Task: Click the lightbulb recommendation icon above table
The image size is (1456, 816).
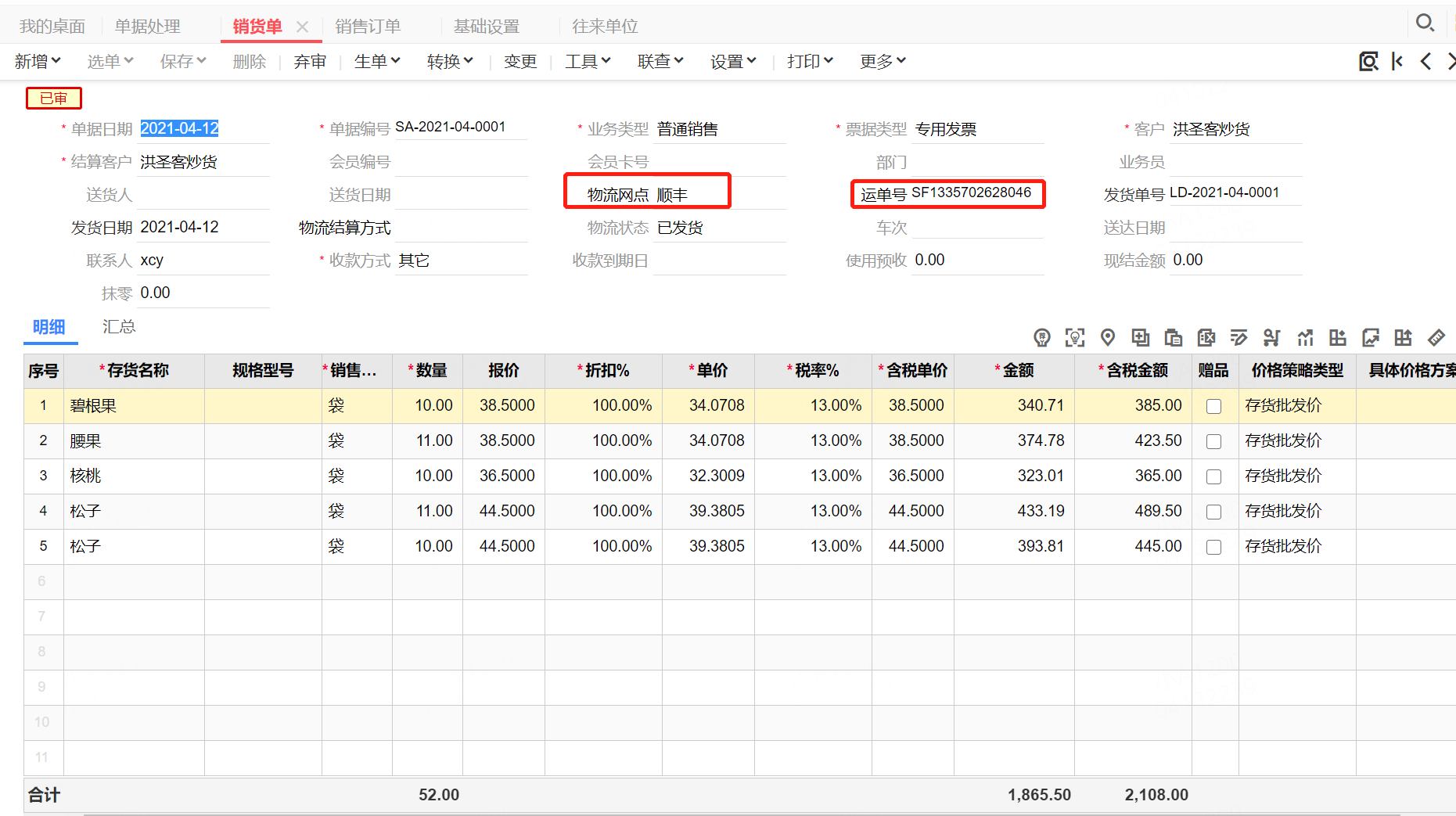Action: pyautogui.click(x=1041, y=337)
